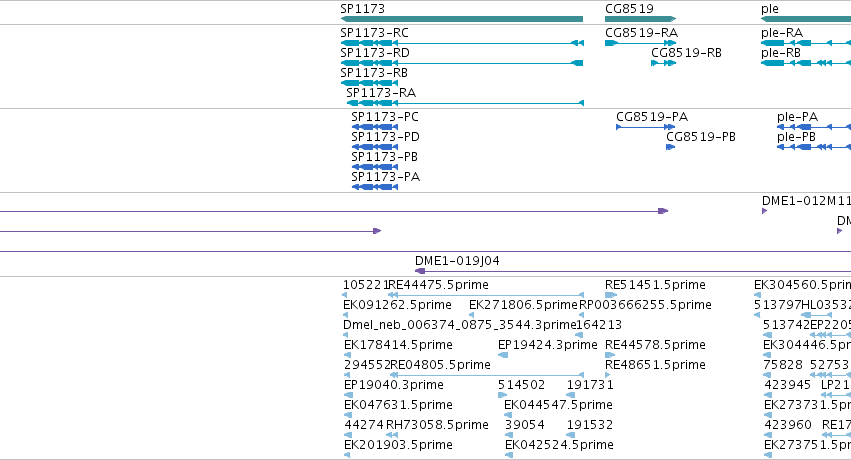Select the RE44475.5prime EST label
This screenshot has height=460, width=851.
click(439, 285)
